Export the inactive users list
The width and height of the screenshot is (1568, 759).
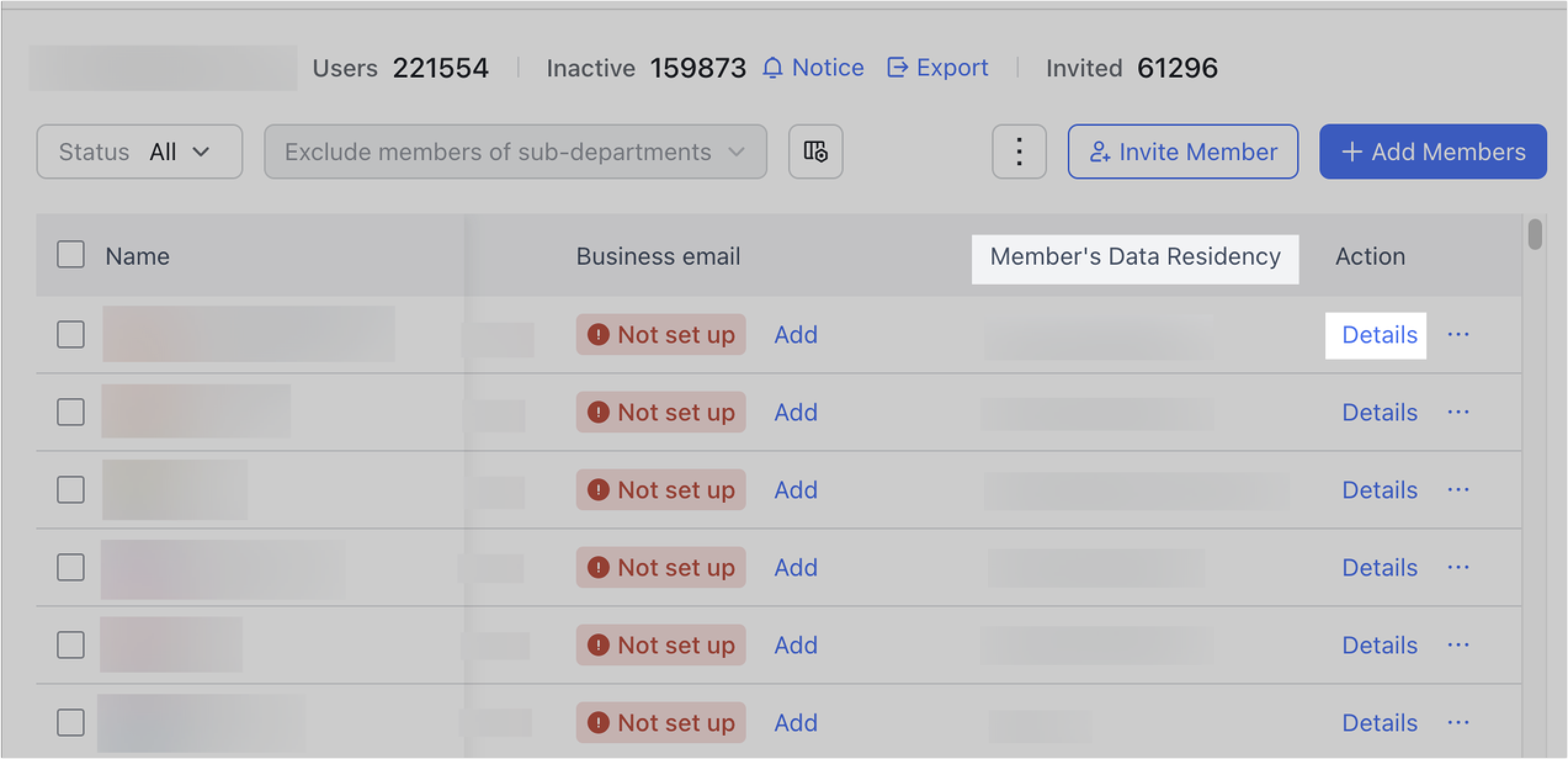tap(937, 68)
